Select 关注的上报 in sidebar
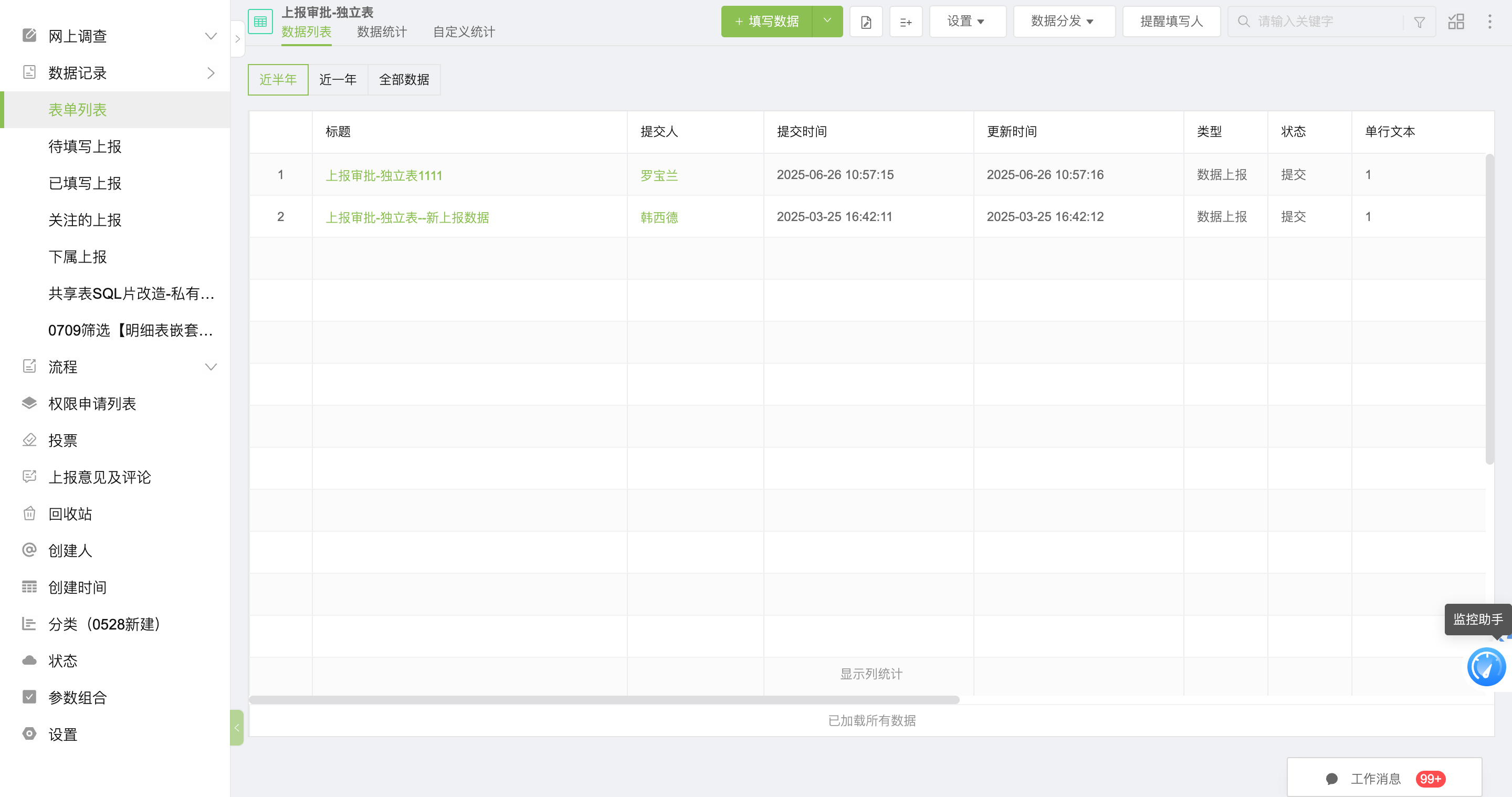Image resolution: width=1512 pixels, height=797 pixels. 115,220
